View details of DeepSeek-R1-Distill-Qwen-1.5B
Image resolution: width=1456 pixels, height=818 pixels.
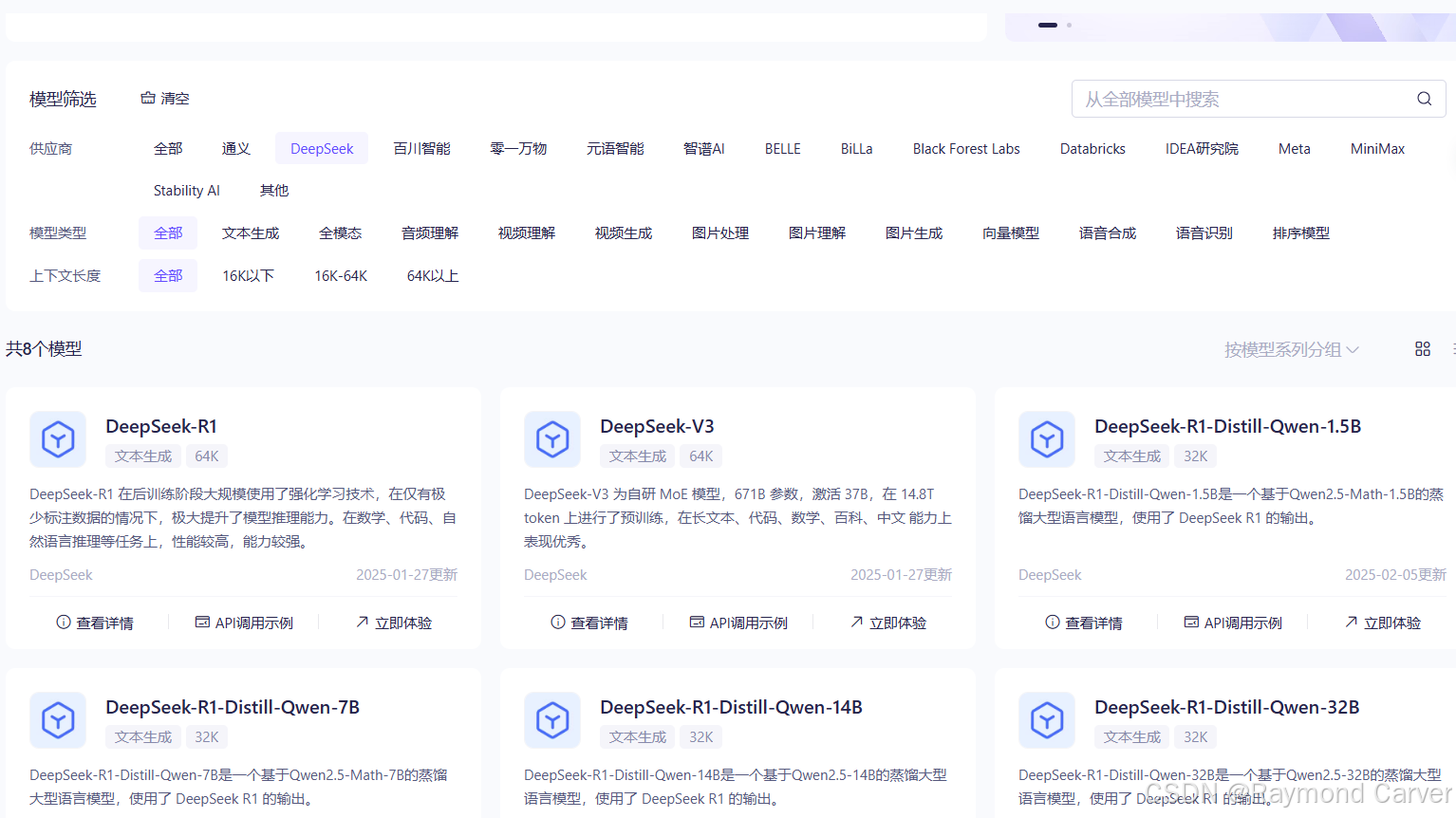point(1084,623)
